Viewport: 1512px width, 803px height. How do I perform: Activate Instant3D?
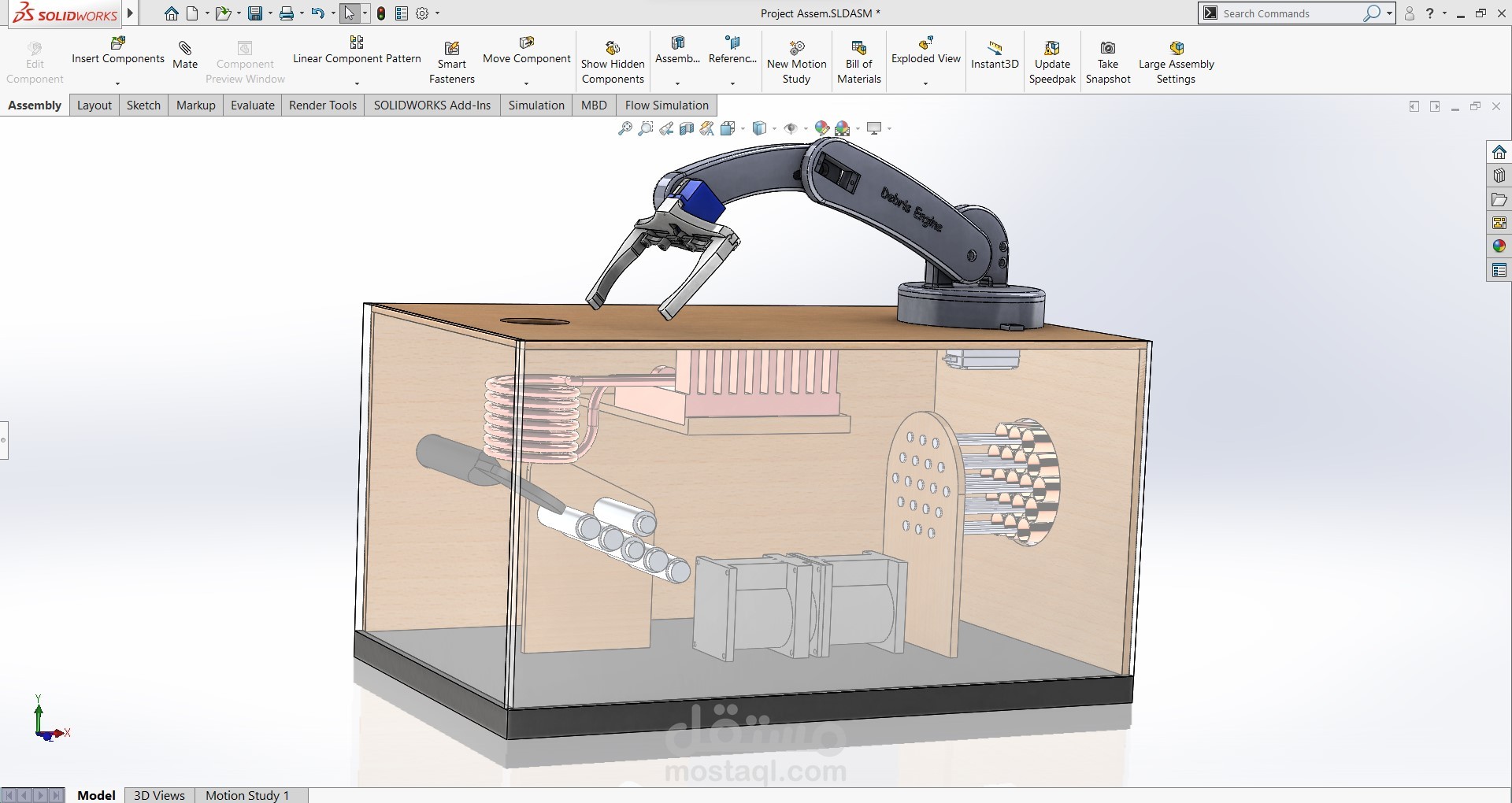point(994,55)
